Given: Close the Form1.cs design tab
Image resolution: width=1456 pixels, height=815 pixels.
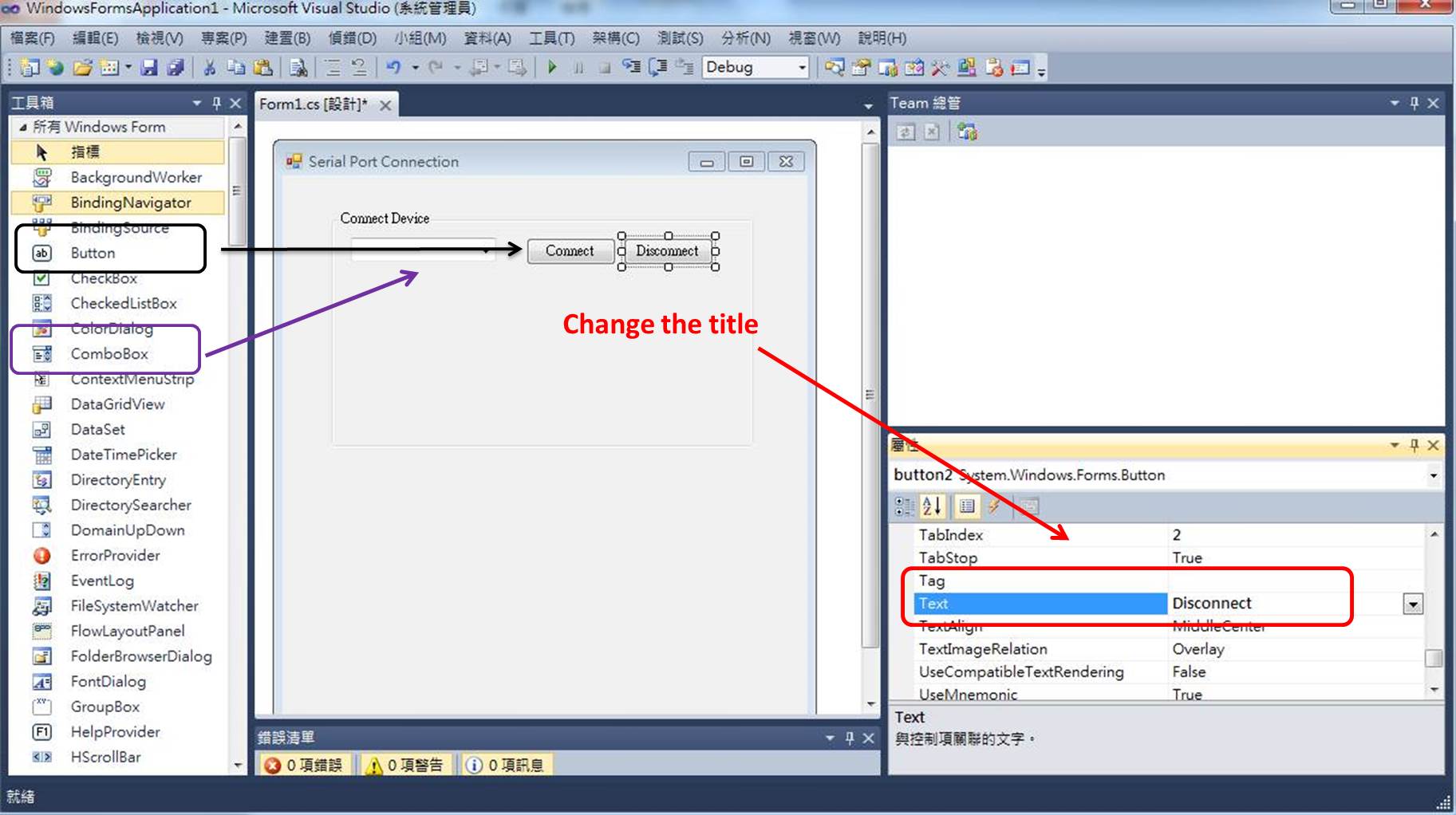Looking at the screenshot, I should 385,105.
